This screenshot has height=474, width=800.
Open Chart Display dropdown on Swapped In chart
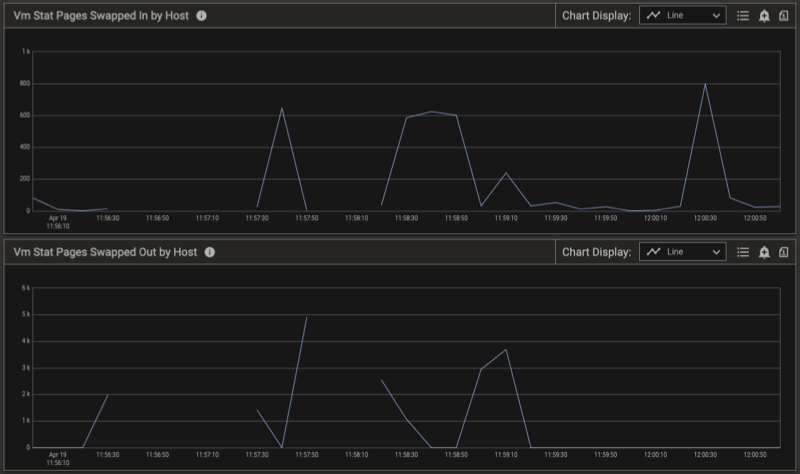coord(683,16)
